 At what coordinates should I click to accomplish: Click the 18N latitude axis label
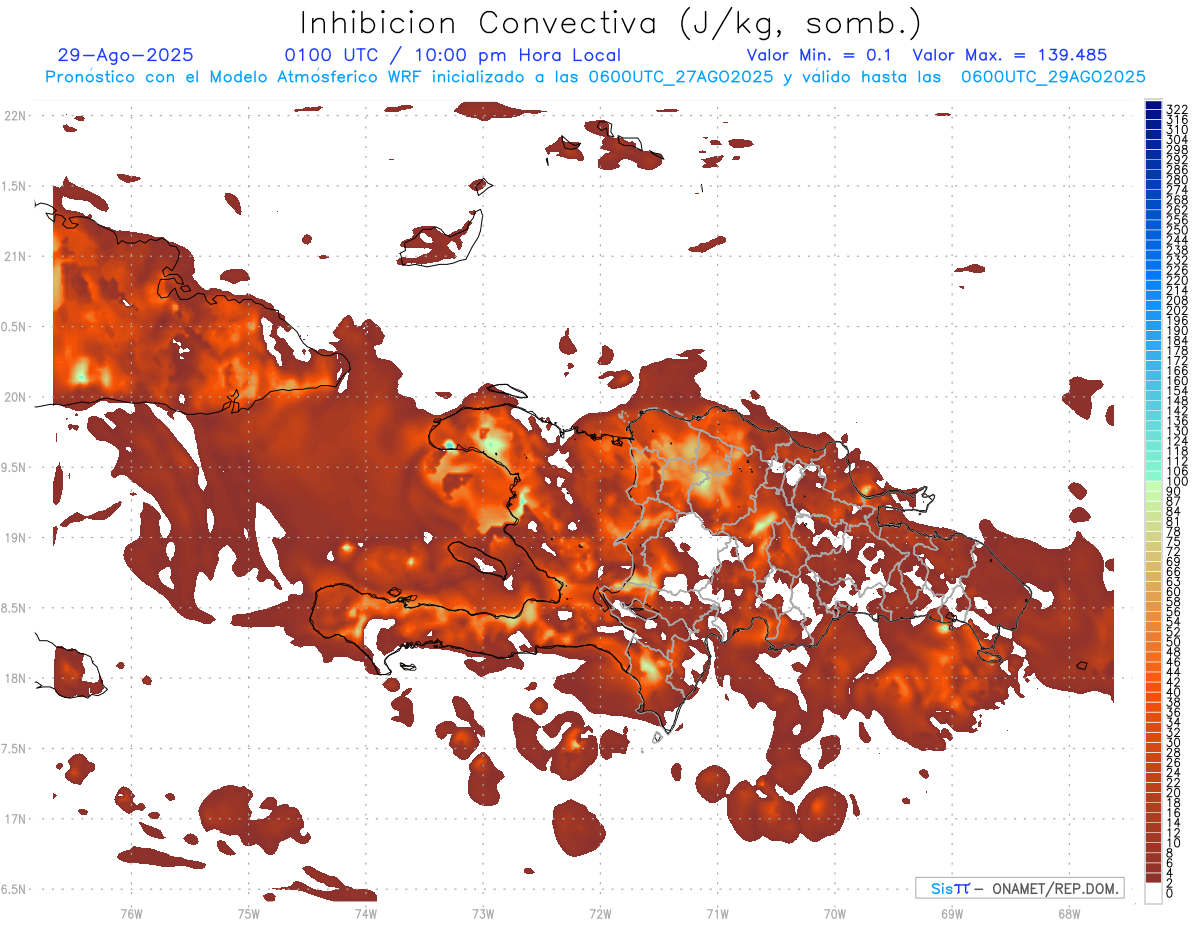coord(18,678)
